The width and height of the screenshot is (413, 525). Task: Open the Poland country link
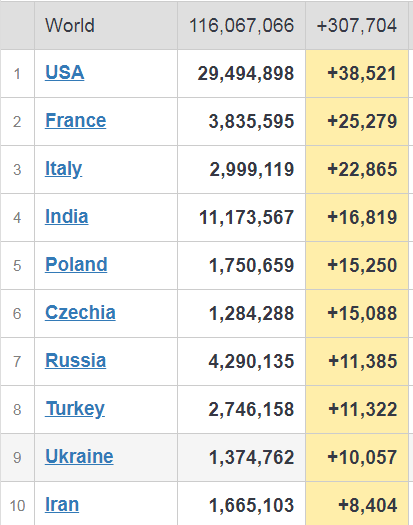pyautogui.click(x=76, y=265)
